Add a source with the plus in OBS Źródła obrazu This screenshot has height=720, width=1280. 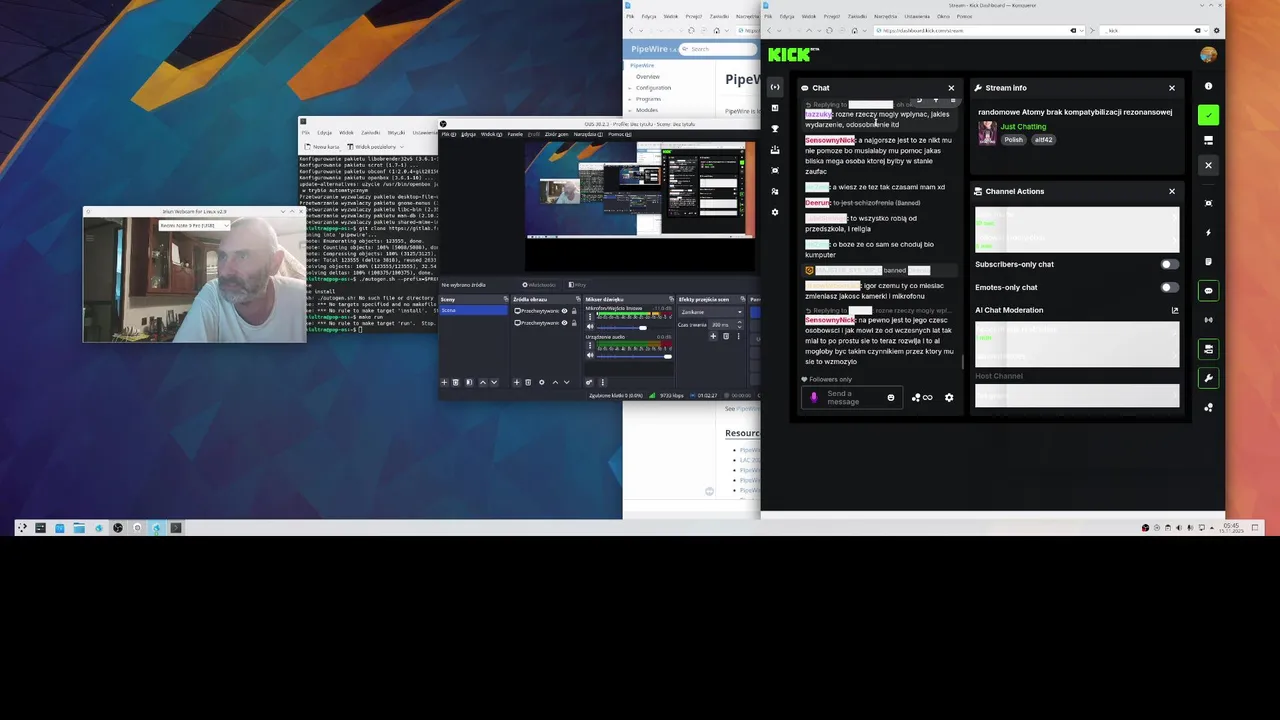click(517, 382)
